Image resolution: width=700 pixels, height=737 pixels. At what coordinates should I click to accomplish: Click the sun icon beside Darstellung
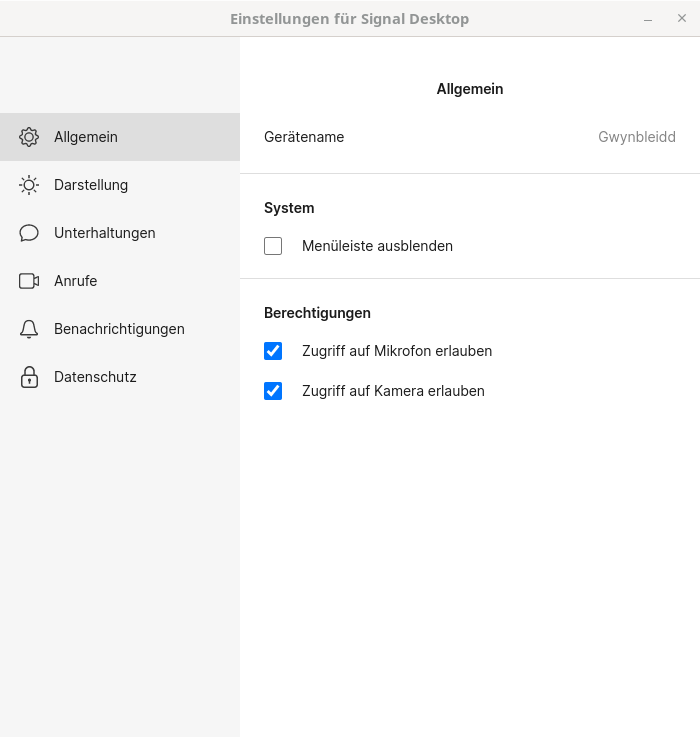[29, 185]
